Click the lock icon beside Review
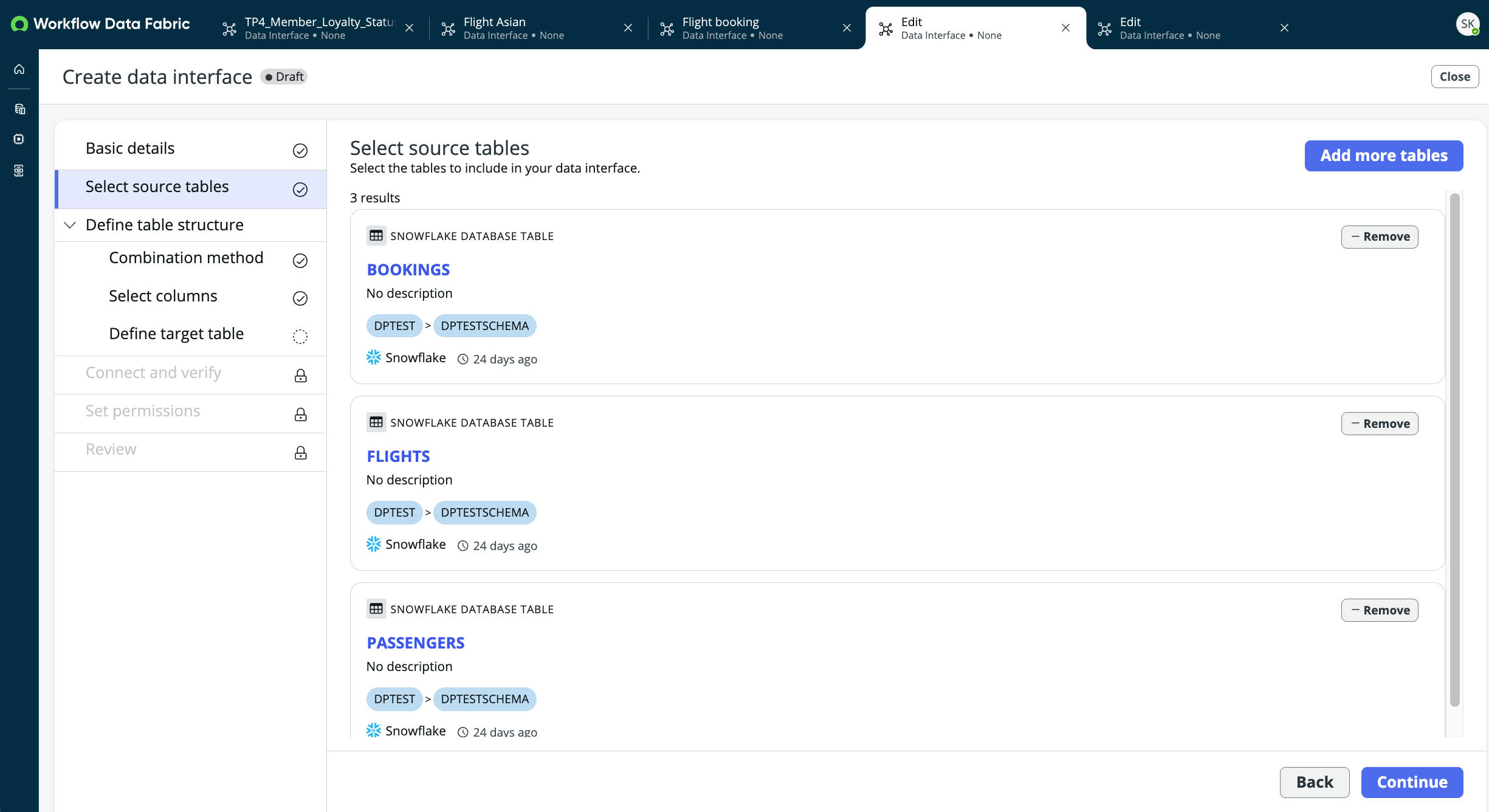Viewport: 1489px width, 812px height. pos(300,453)
